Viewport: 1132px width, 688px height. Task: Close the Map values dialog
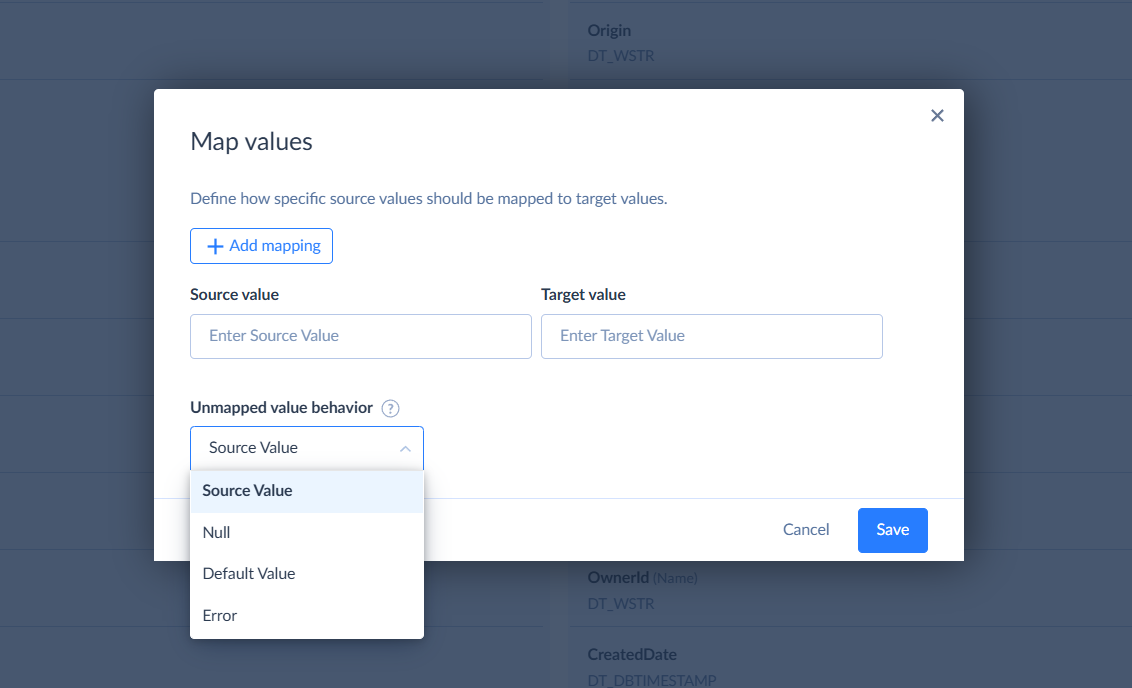(937, 116)
